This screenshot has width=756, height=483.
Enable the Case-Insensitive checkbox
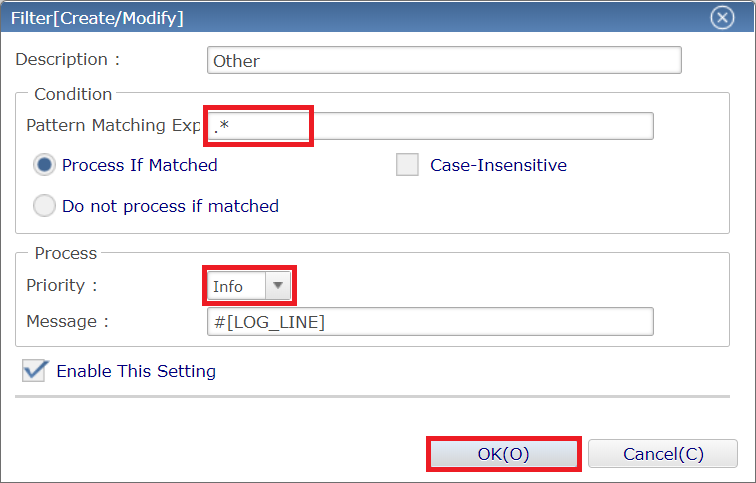pyautogui.click(x=407, y=165)
